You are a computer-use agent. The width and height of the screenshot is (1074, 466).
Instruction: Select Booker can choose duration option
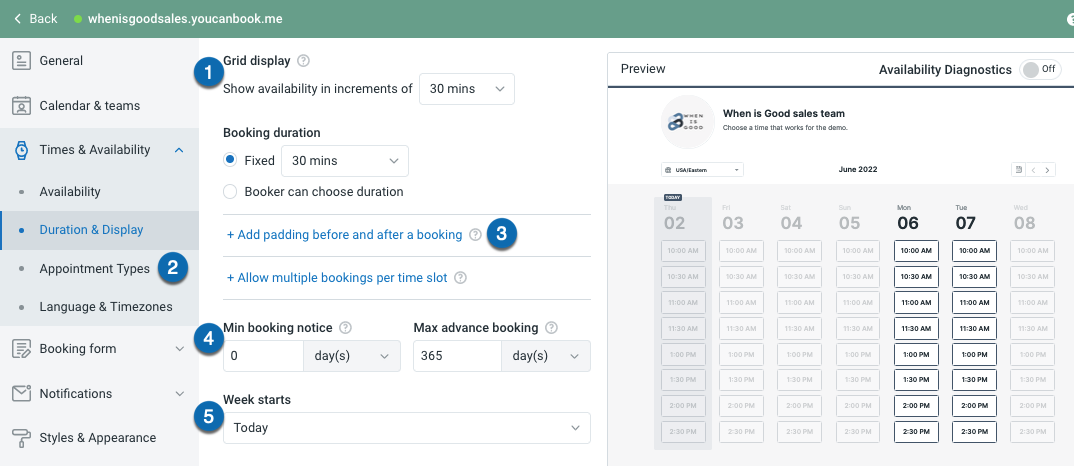231,191
